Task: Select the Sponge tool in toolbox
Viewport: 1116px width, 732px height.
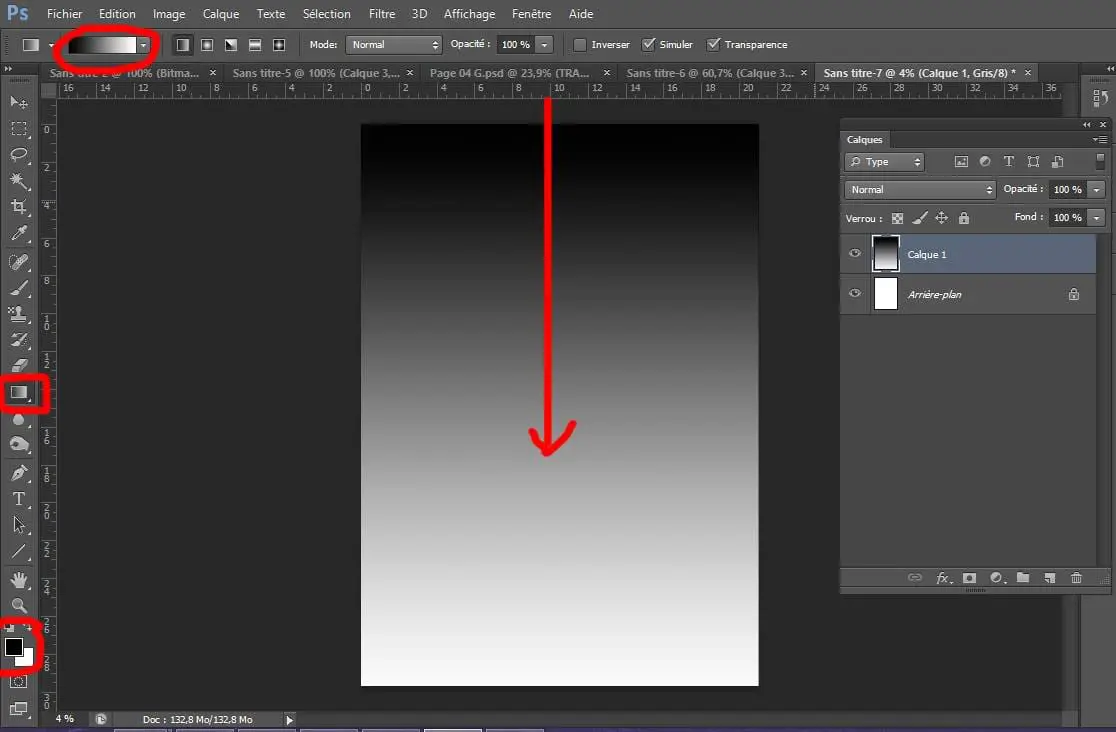Action: click(x=19, y=445)
